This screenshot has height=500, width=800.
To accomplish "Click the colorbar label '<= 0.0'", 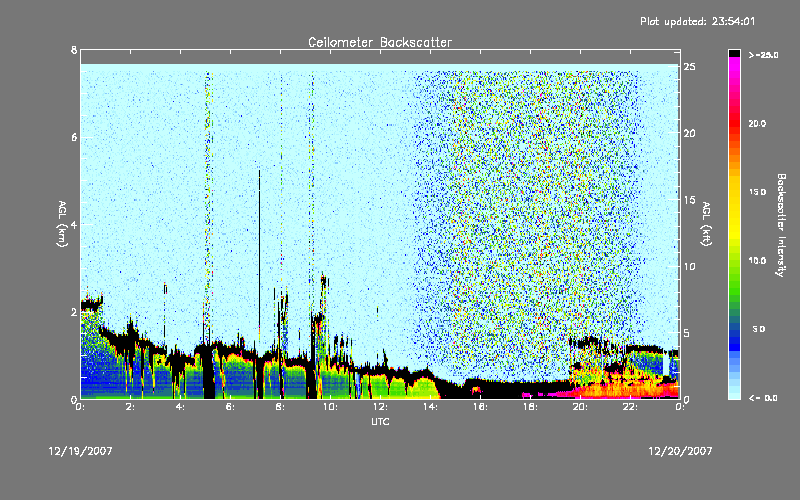I will point(764,398).
